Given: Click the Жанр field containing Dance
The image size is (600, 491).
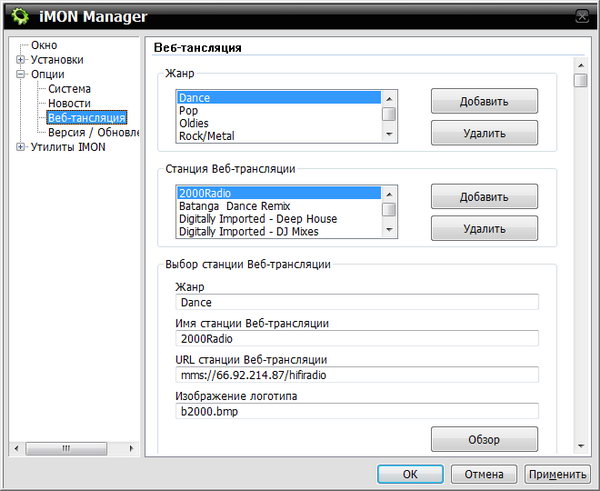Looking at the screenshot, I should [357, 302].
